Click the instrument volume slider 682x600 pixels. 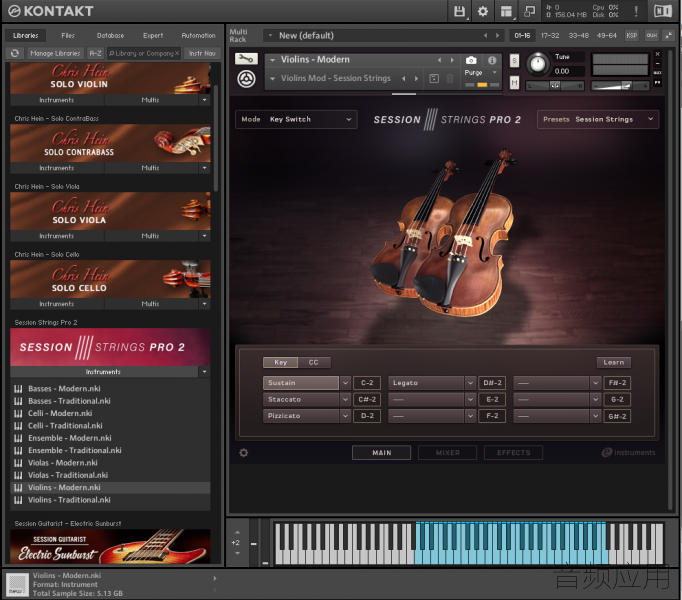[620, 86]
